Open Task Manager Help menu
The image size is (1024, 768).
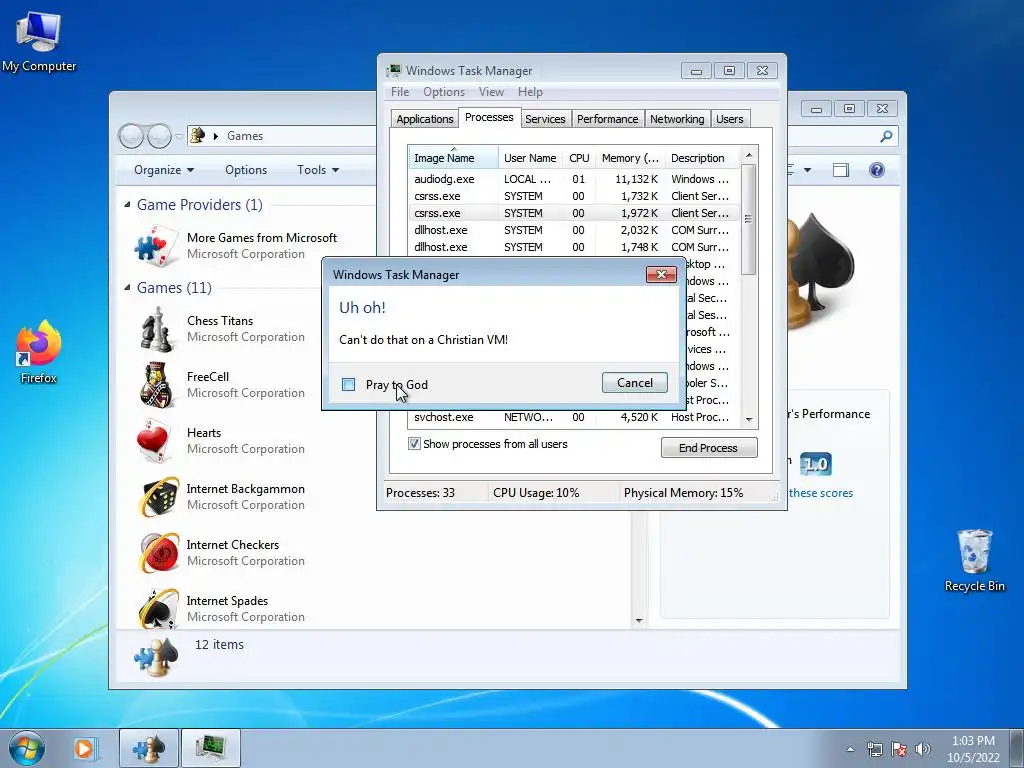pos(530,92)
